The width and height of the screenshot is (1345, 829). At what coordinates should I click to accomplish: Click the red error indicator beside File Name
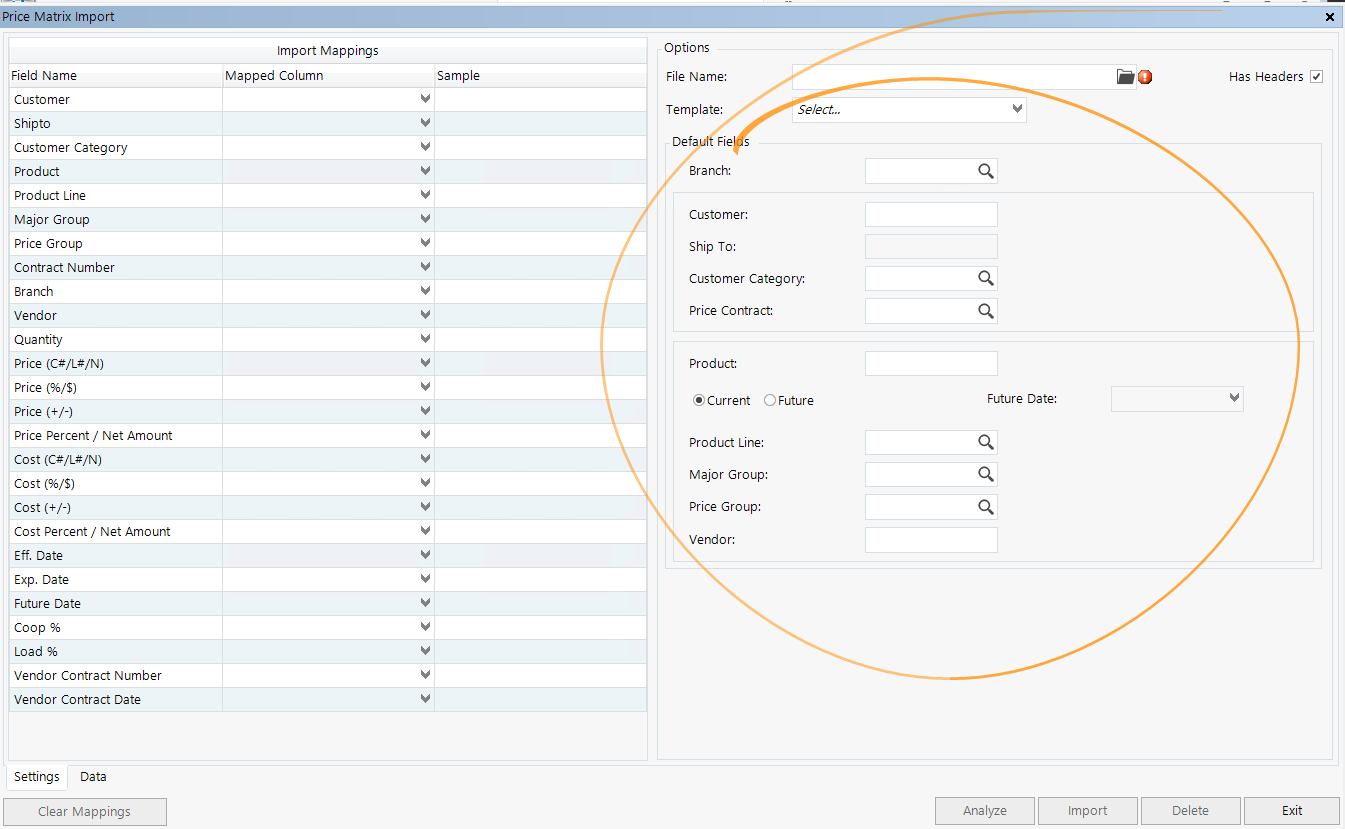(1145, 76)
